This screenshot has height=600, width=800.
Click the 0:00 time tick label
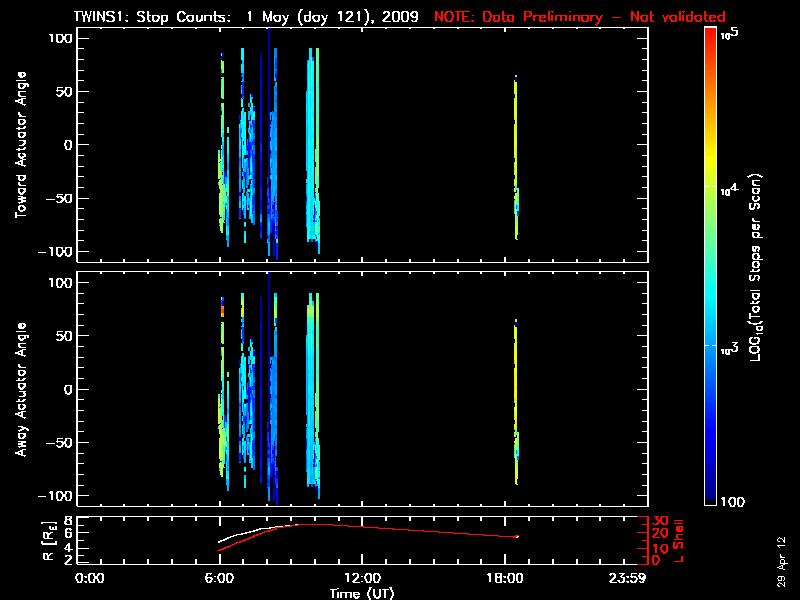pos(90,578)
